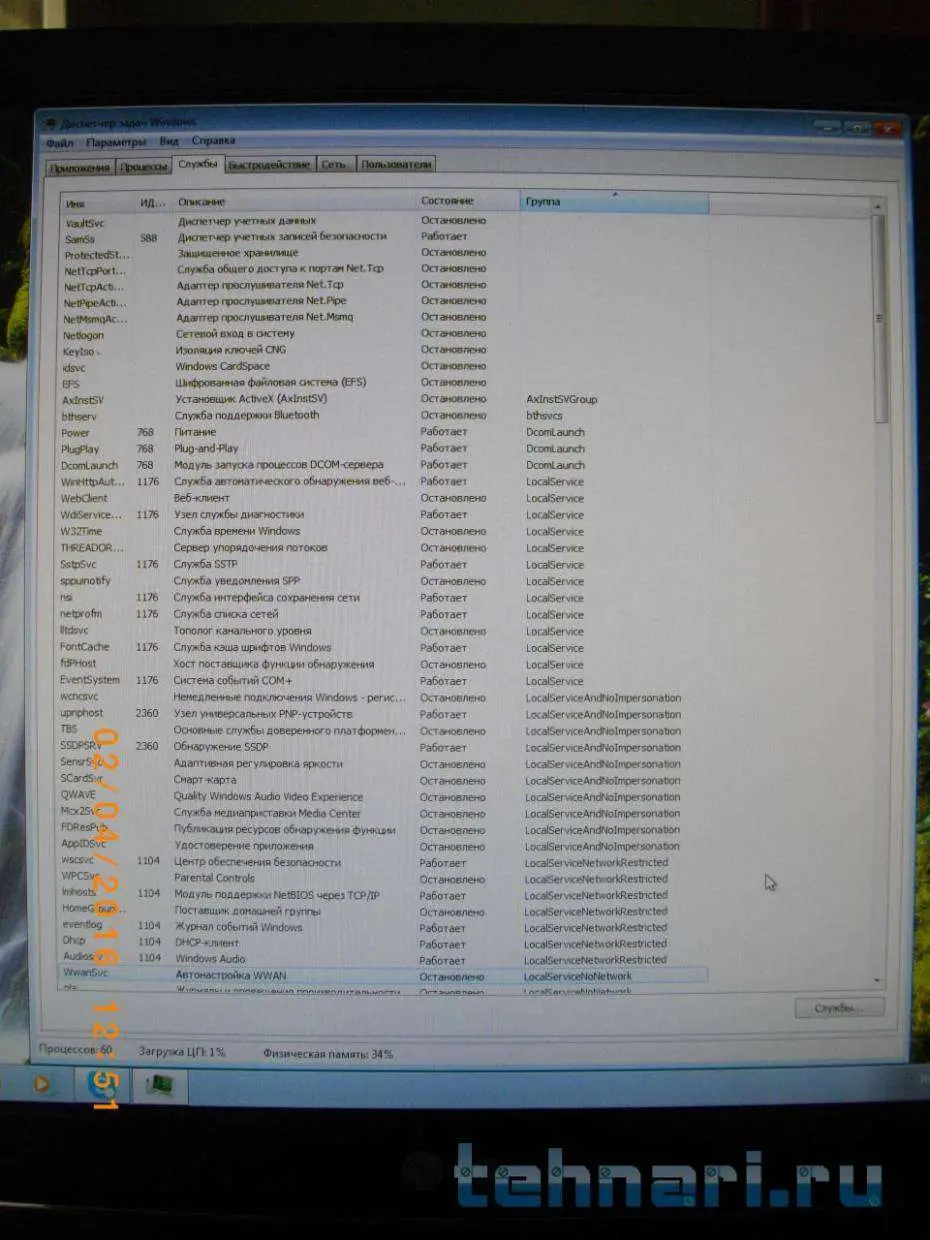Sort by the Группа column header
The image size is (930, 1240).
click(x=614, y=202)
